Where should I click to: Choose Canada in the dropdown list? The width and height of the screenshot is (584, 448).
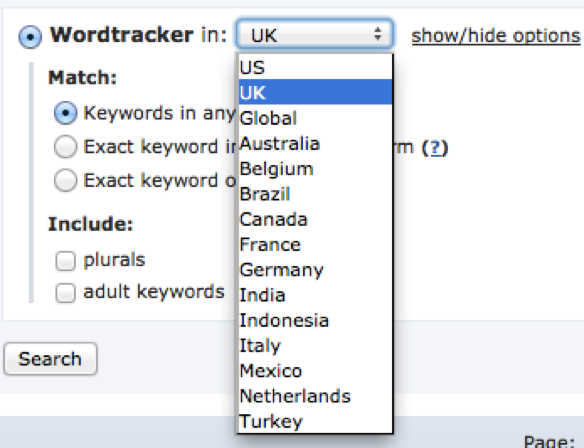(315, 219)
